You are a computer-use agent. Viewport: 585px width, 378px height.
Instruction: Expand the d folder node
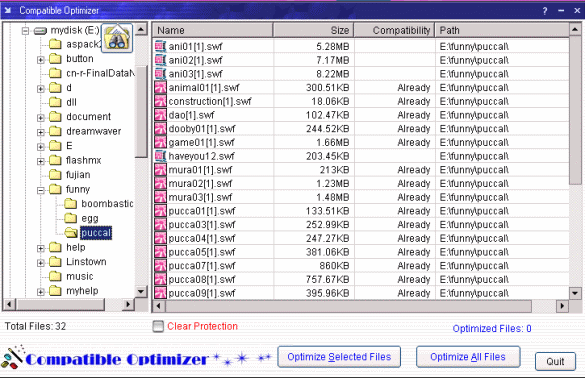coord(41,88)
